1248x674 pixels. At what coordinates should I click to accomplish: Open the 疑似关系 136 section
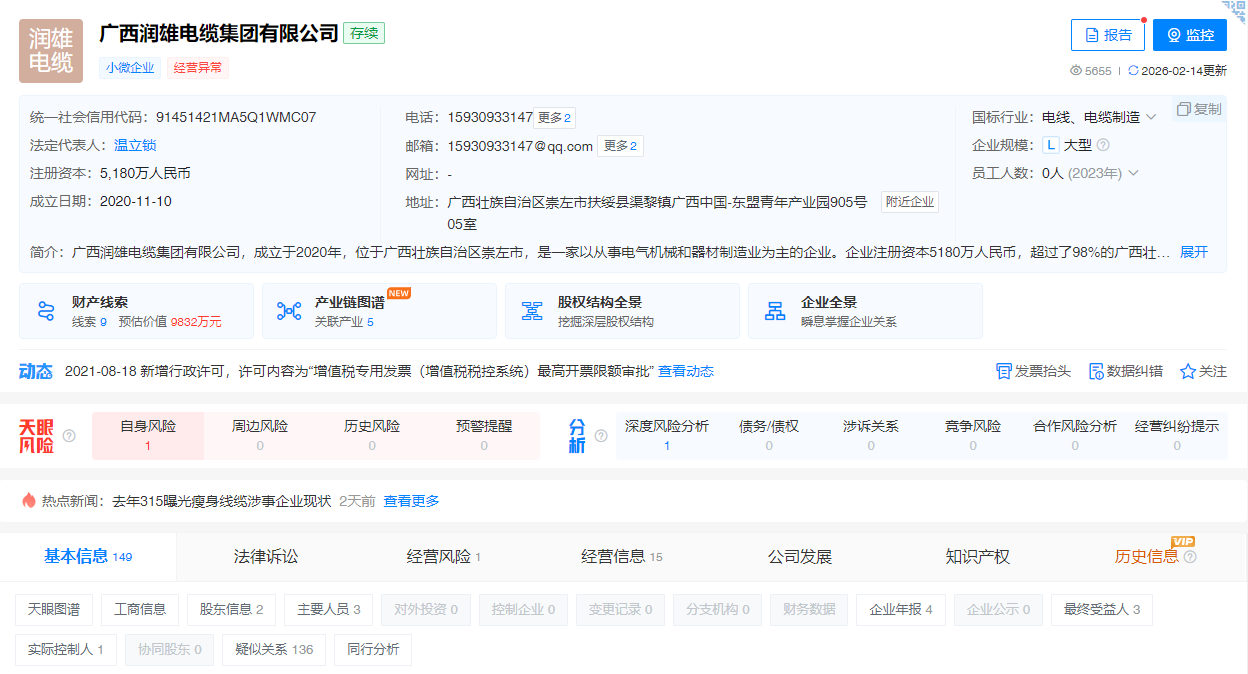pyautogui.click(x=274, y=649)
